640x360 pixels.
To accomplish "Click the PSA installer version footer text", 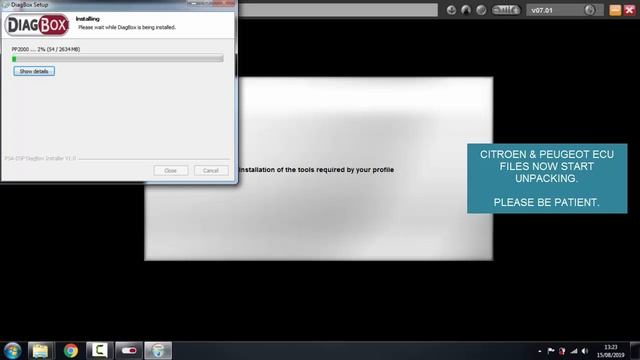I will (40, 158).
